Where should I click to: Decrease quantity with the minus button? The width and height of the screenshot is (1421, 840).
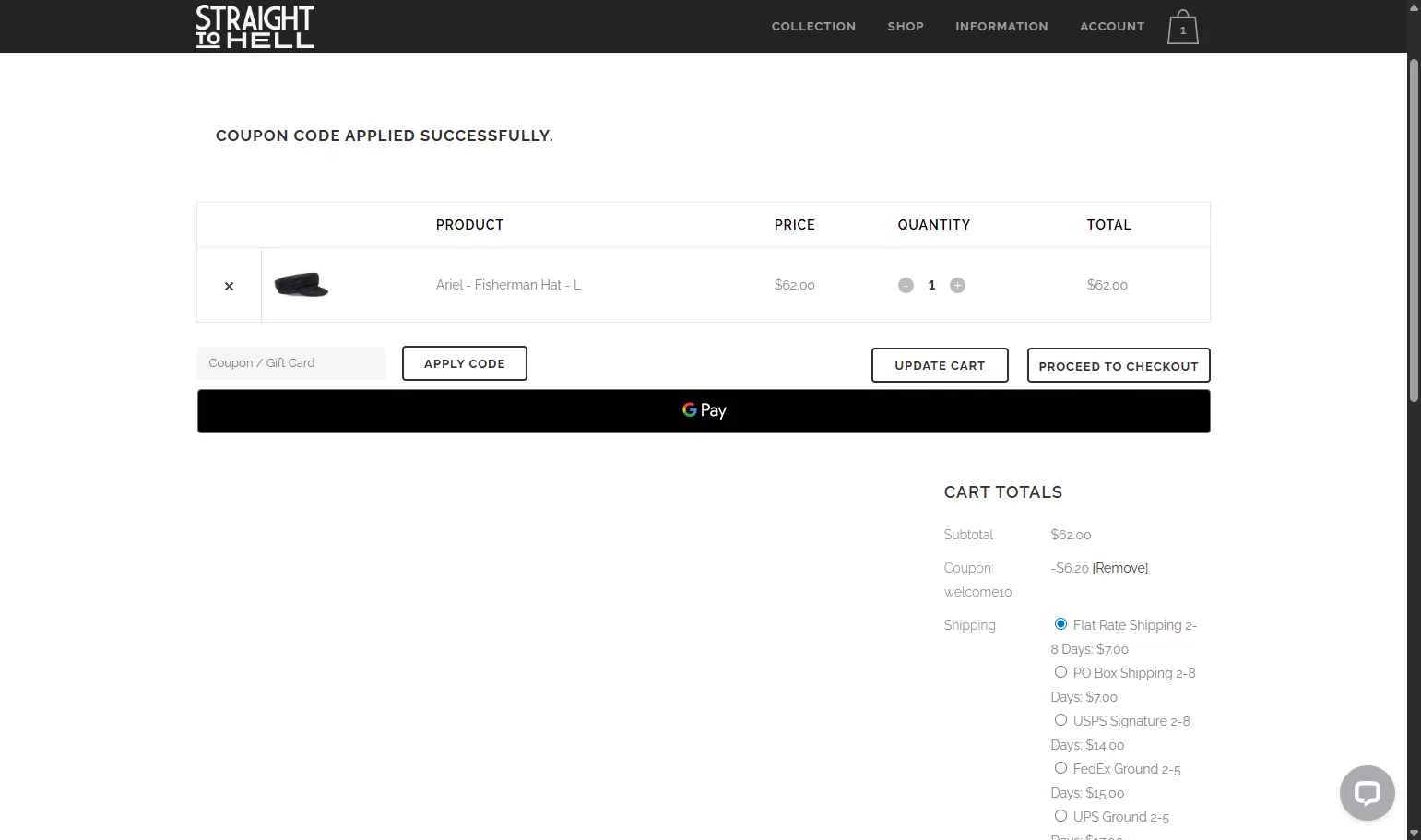coord(906,285)
